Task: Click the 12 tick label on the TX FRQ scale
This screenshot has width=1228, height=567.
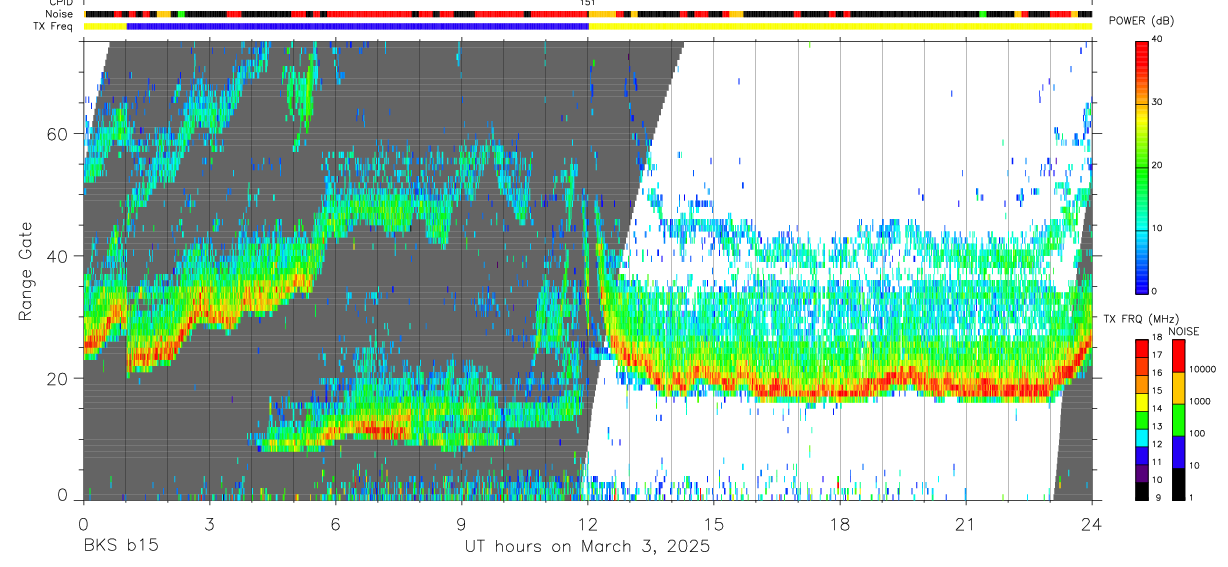Action: 1157,444
